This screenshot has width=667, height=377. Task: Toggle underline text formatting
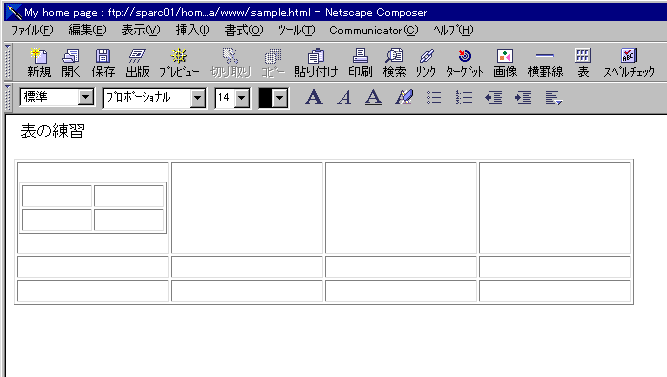coord(373,97)
